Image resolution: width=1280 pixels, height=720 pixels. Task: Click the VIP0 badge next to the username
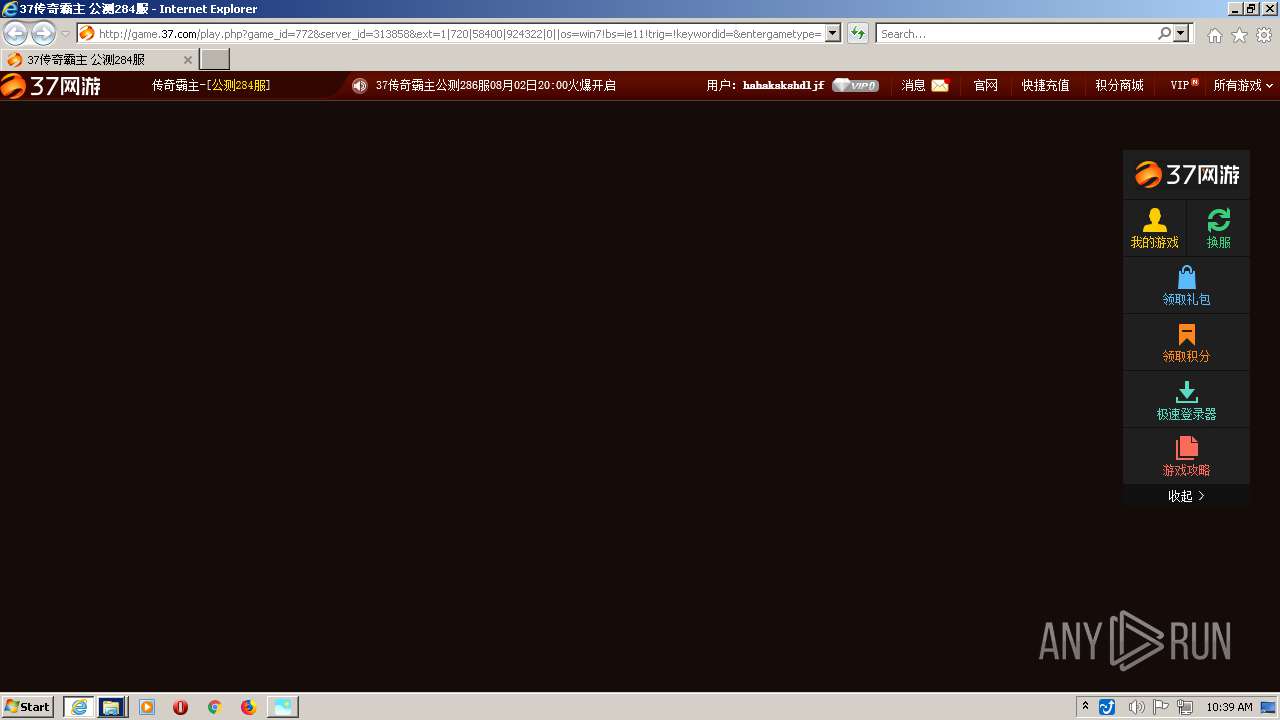[855, 86]
